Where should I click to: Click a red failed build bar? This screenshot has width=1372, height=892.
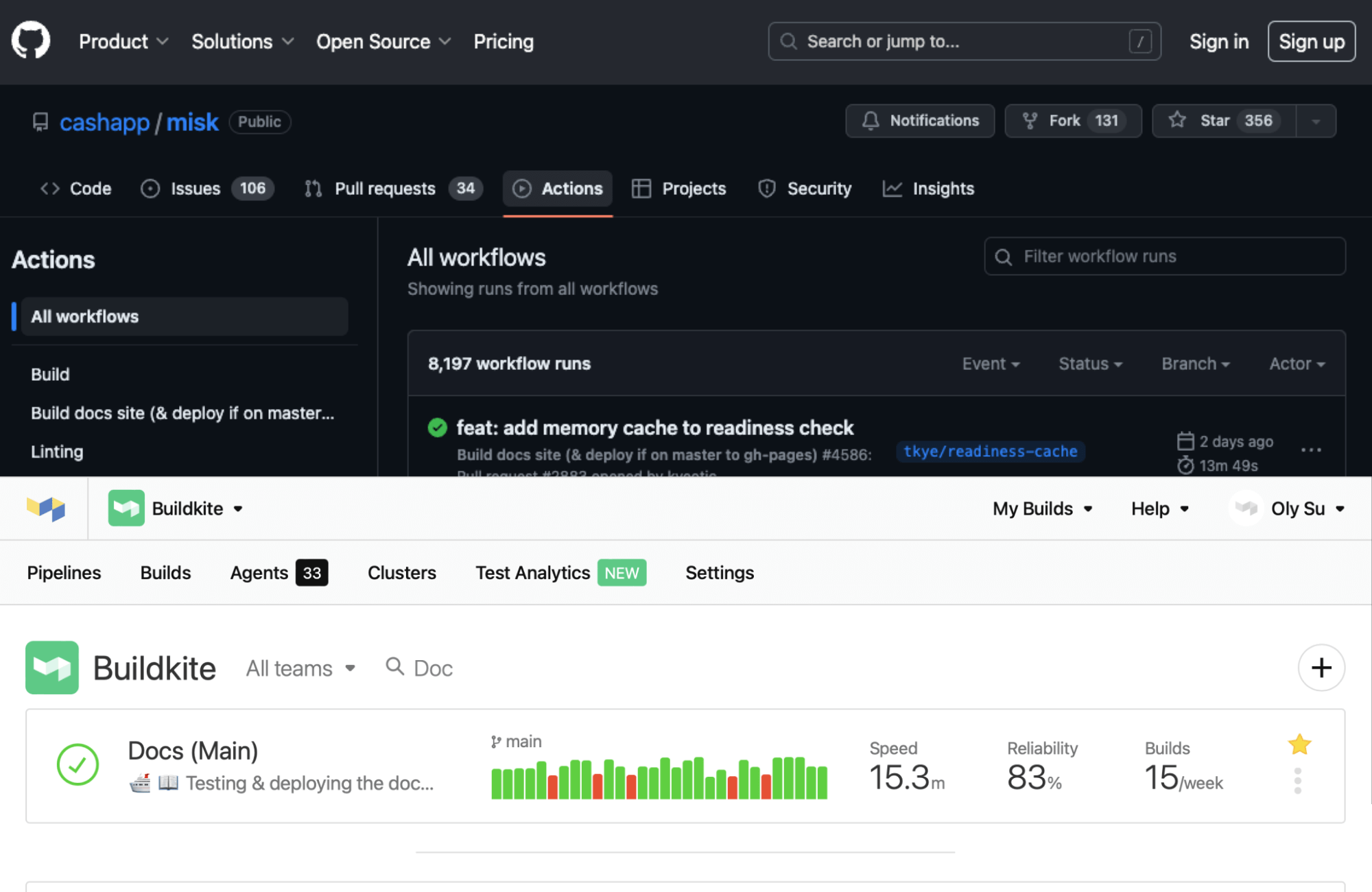[x=553, y=787]
